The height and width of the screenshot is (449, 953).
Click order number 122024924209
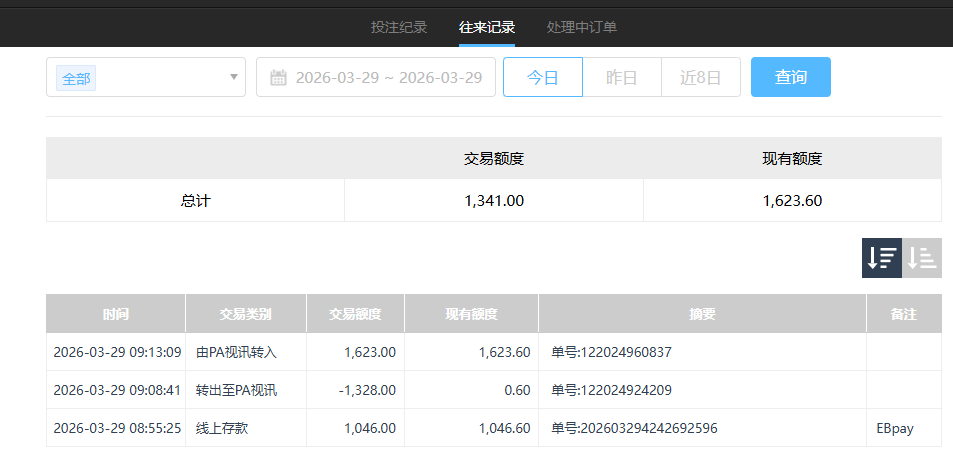[611, 390]
